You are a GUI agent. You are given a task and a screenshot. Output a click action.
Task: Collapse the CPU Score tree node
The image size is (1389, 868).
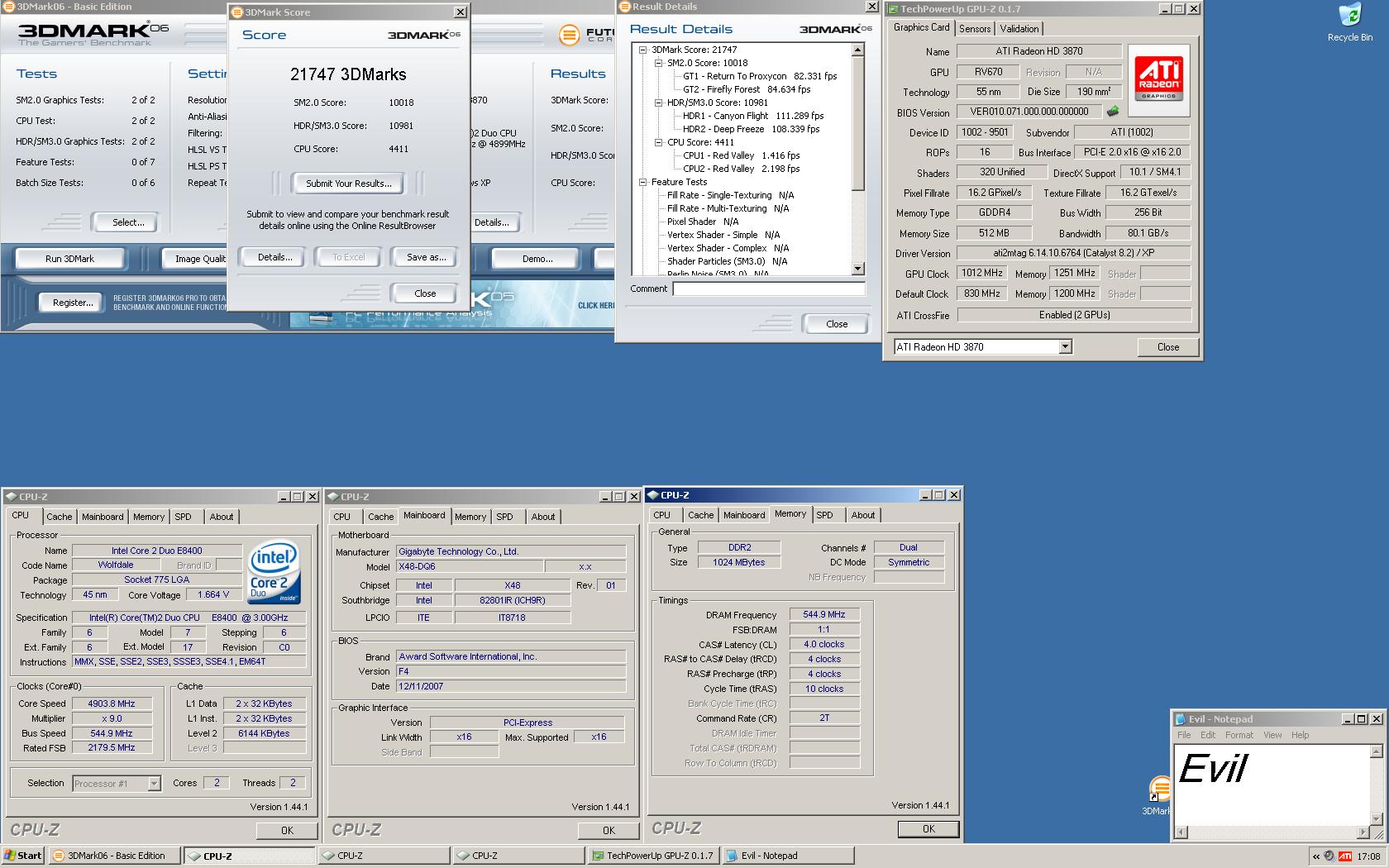(x=659, y=142)
